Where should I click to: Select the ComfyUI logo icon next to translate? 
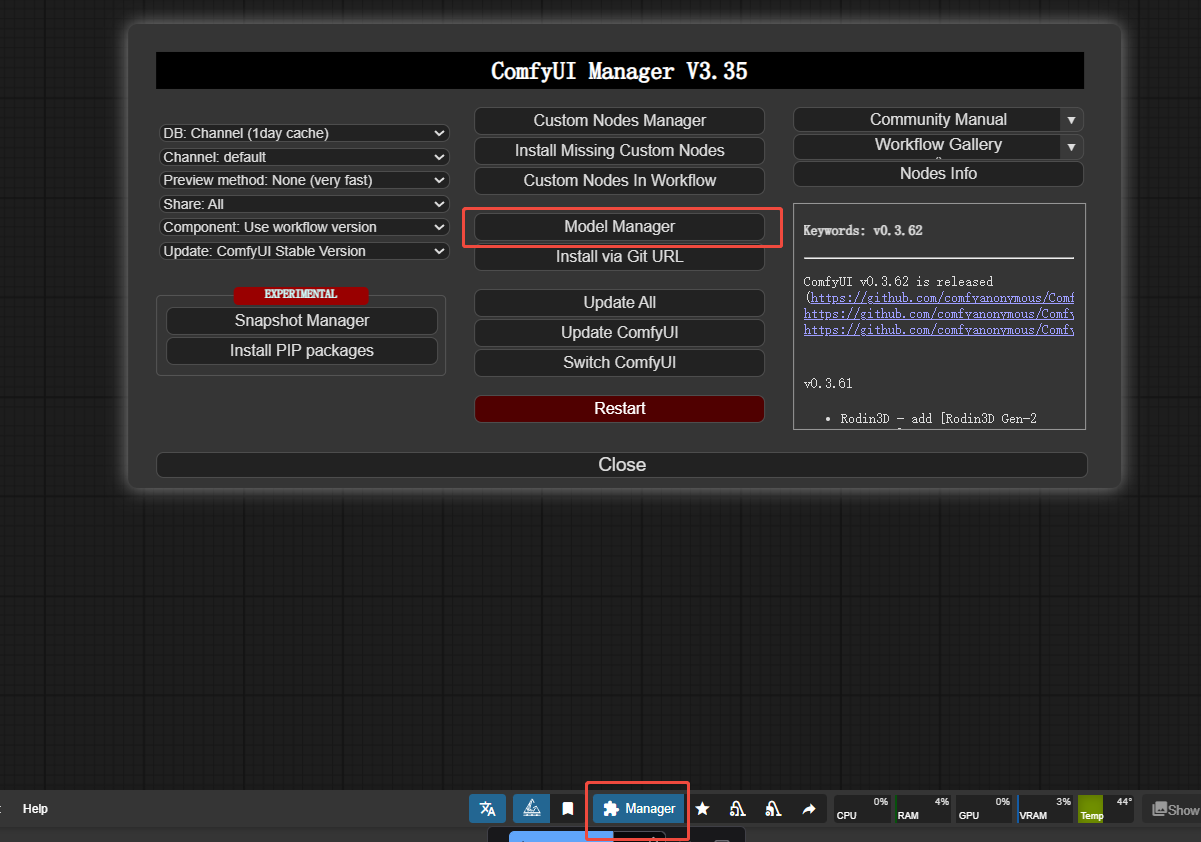530,808
